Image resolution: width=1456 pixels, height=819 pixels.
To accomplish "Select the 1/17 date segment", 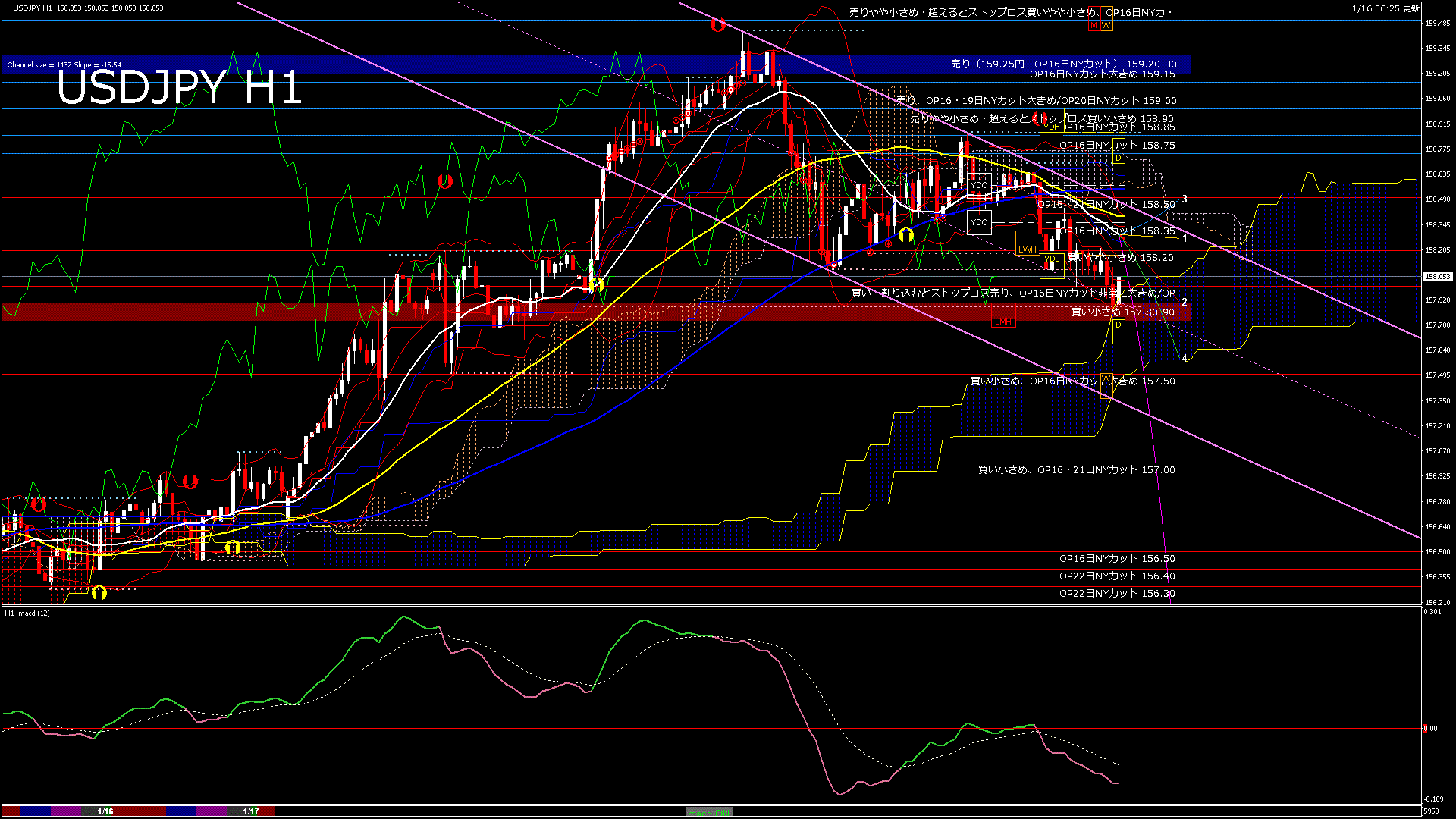I will click(x=251, y=811).
